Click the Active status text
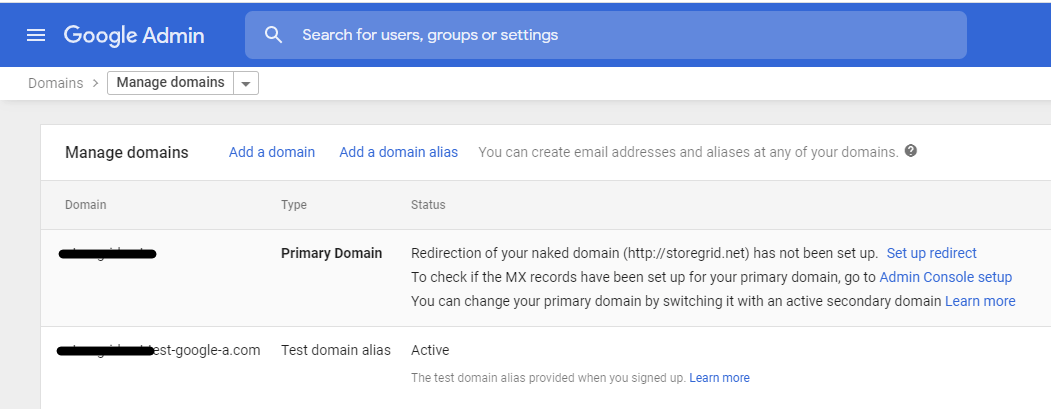 [x=430, y=350]
